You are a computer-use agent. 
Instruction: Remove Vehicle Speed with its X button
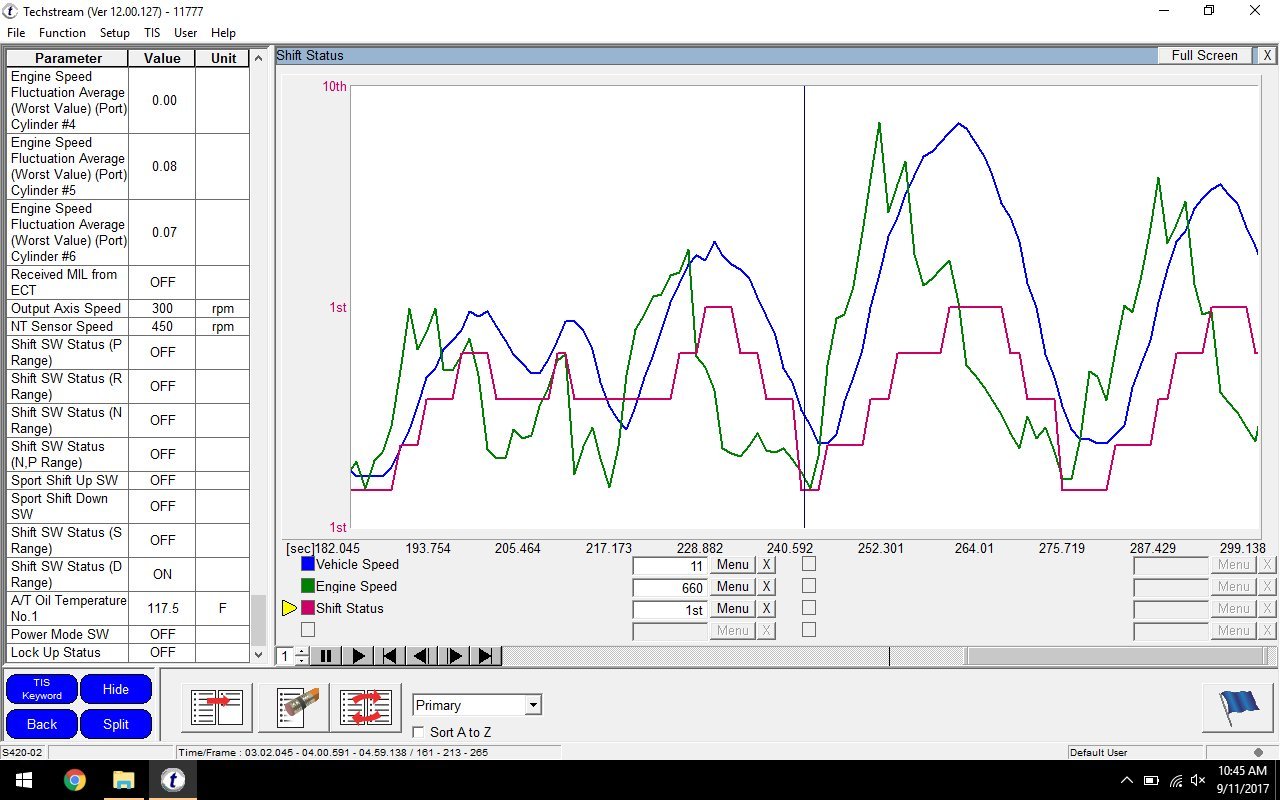point(766,565)
